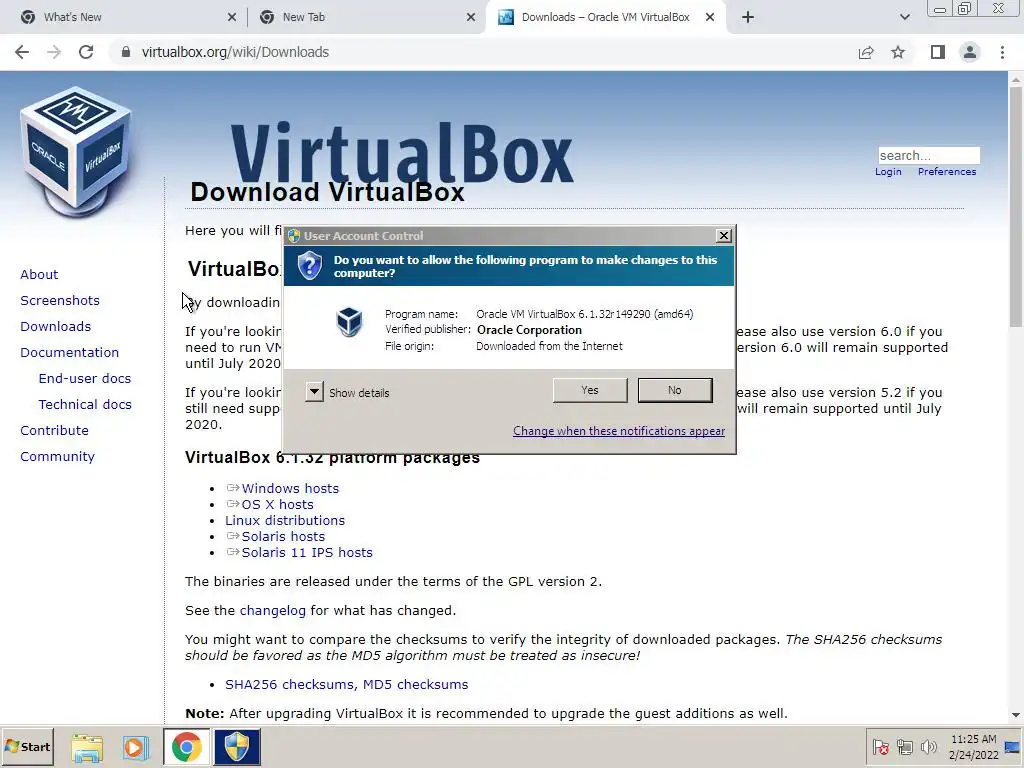The height and width of the screenshot is (768, 1024).
Task: Click the lock icon in address bar
Action: click(x=126, y=52)
